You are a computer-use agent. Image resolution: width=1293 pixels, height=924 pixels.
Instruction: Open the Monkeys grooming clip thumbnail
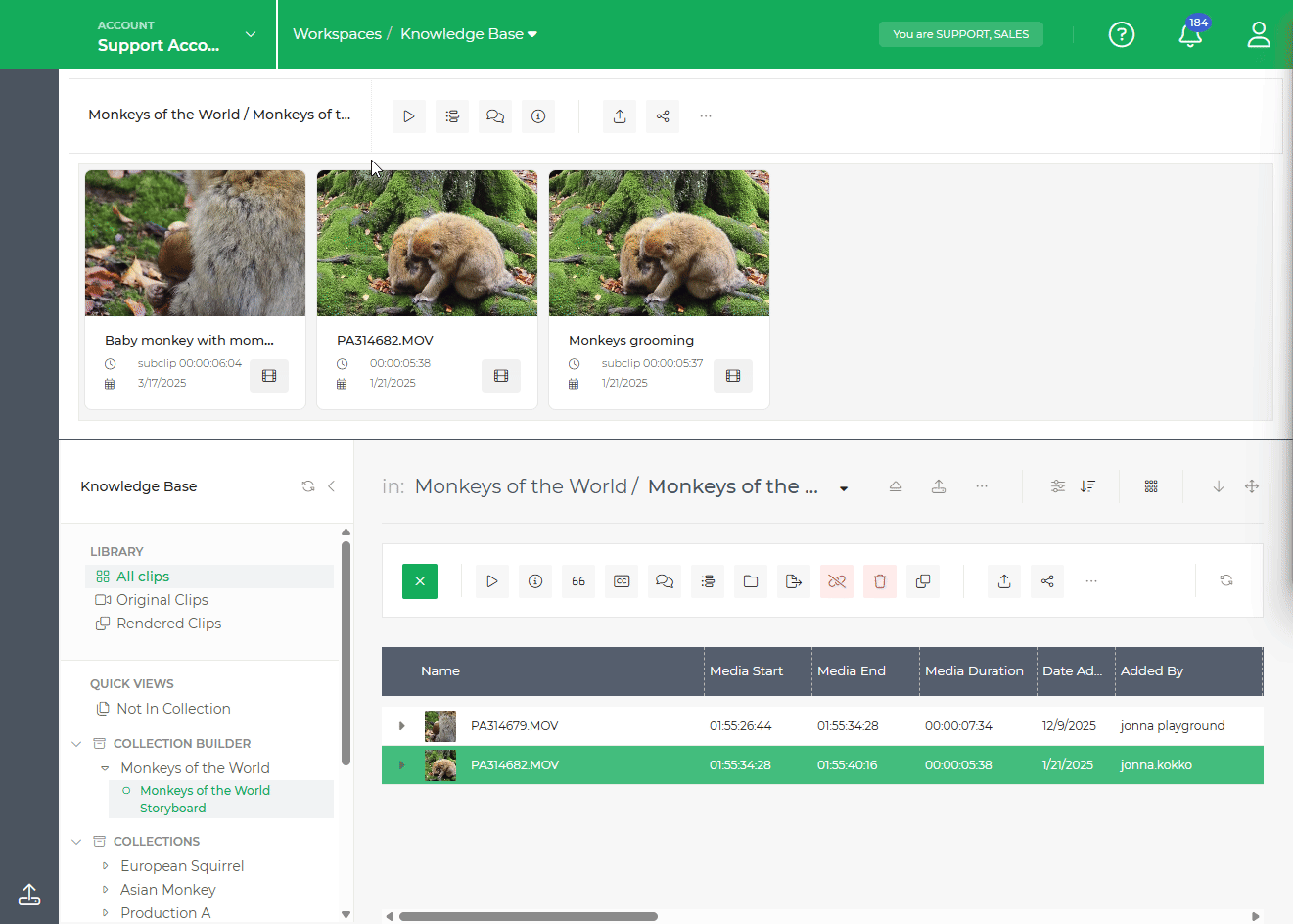pyautogui.click(x=659, y=243)
